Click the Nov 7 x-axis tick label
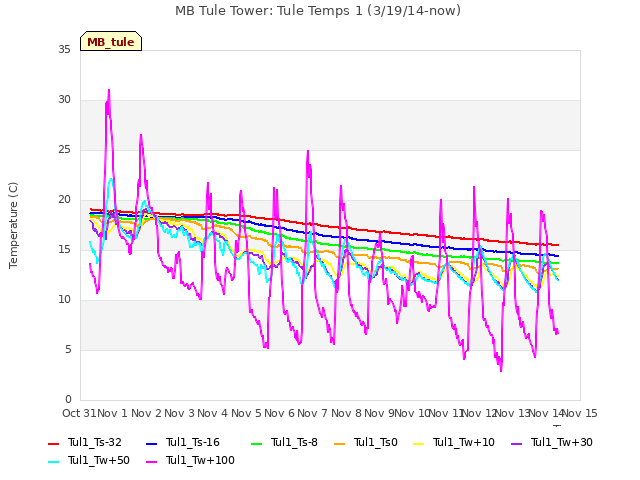This screenshot has width=640, height=480. click(313, 413)
